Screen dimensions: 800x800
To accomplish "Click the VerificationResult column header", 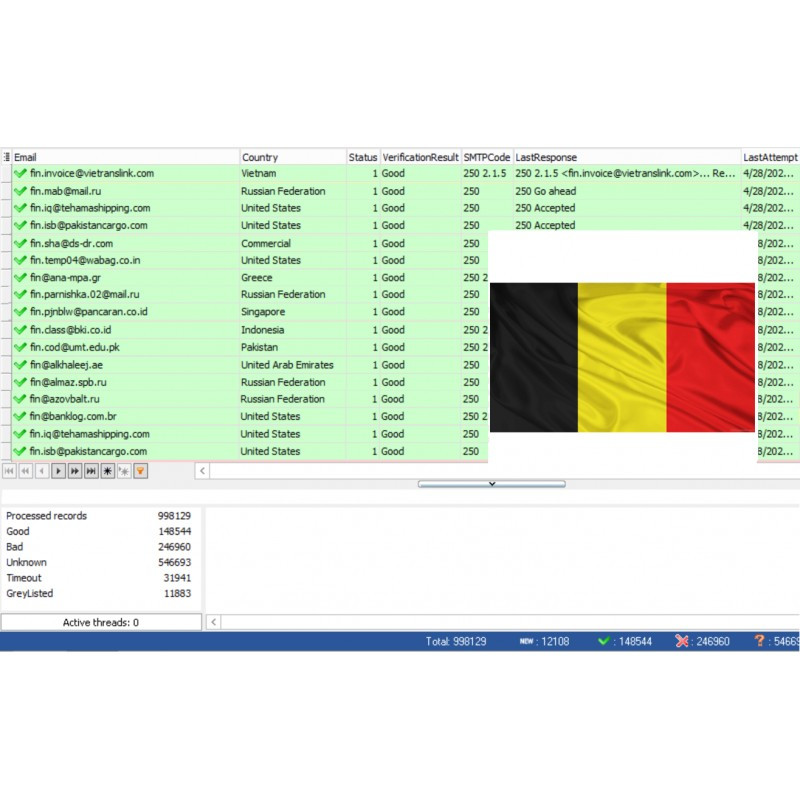I will pyautogui.click(x=420, y=157).
